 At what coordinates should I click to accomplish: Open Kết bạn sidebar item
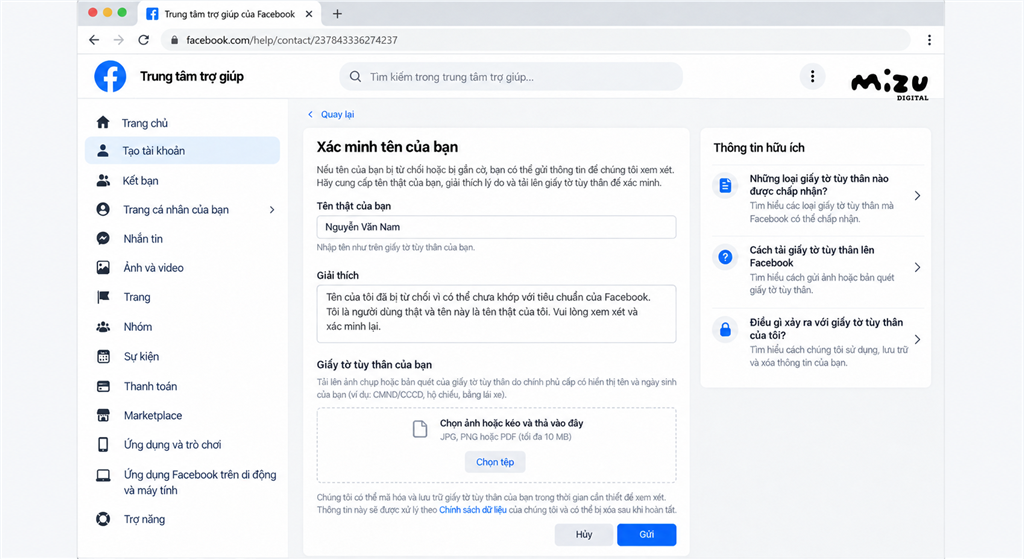click(182, 180)
